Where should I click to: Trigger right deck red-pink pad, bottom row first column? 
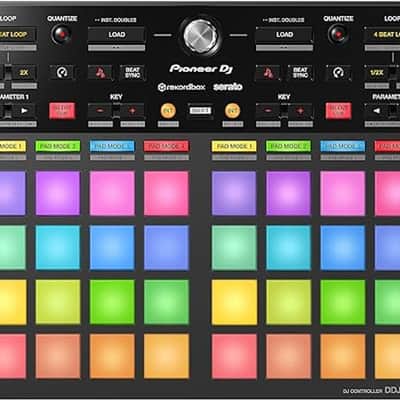(234, 356)
